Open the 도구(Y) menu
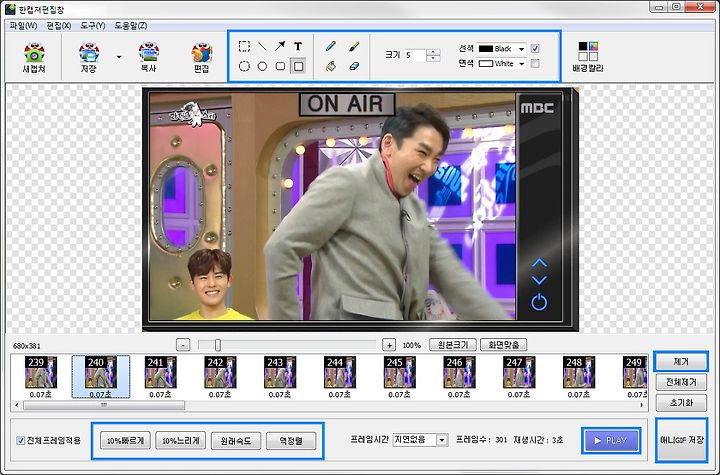The image size is (720, 475). pos(93,26)
